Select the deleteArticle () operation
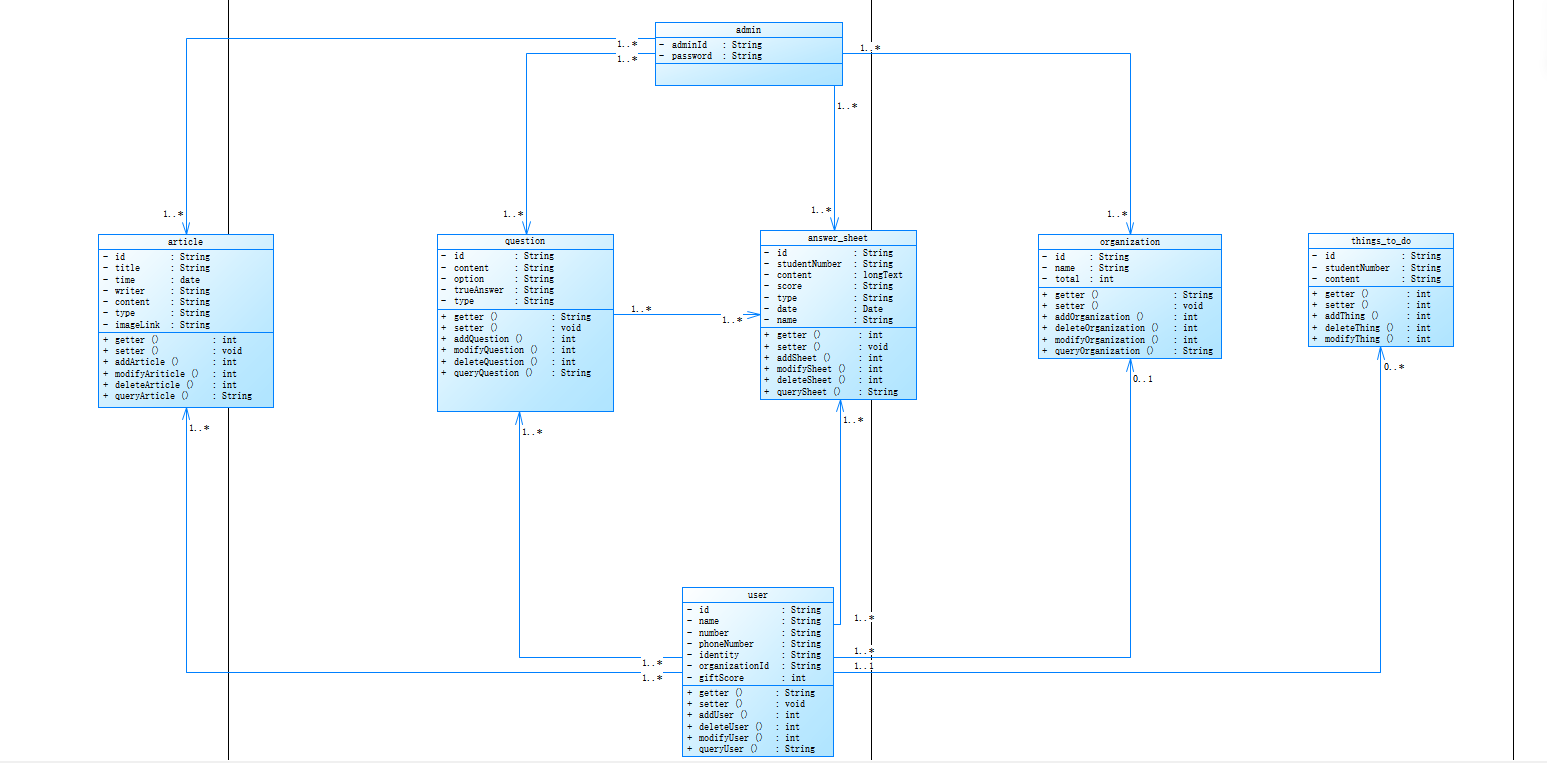This screenshot has width=1547, height=763. tap(169, 385)
